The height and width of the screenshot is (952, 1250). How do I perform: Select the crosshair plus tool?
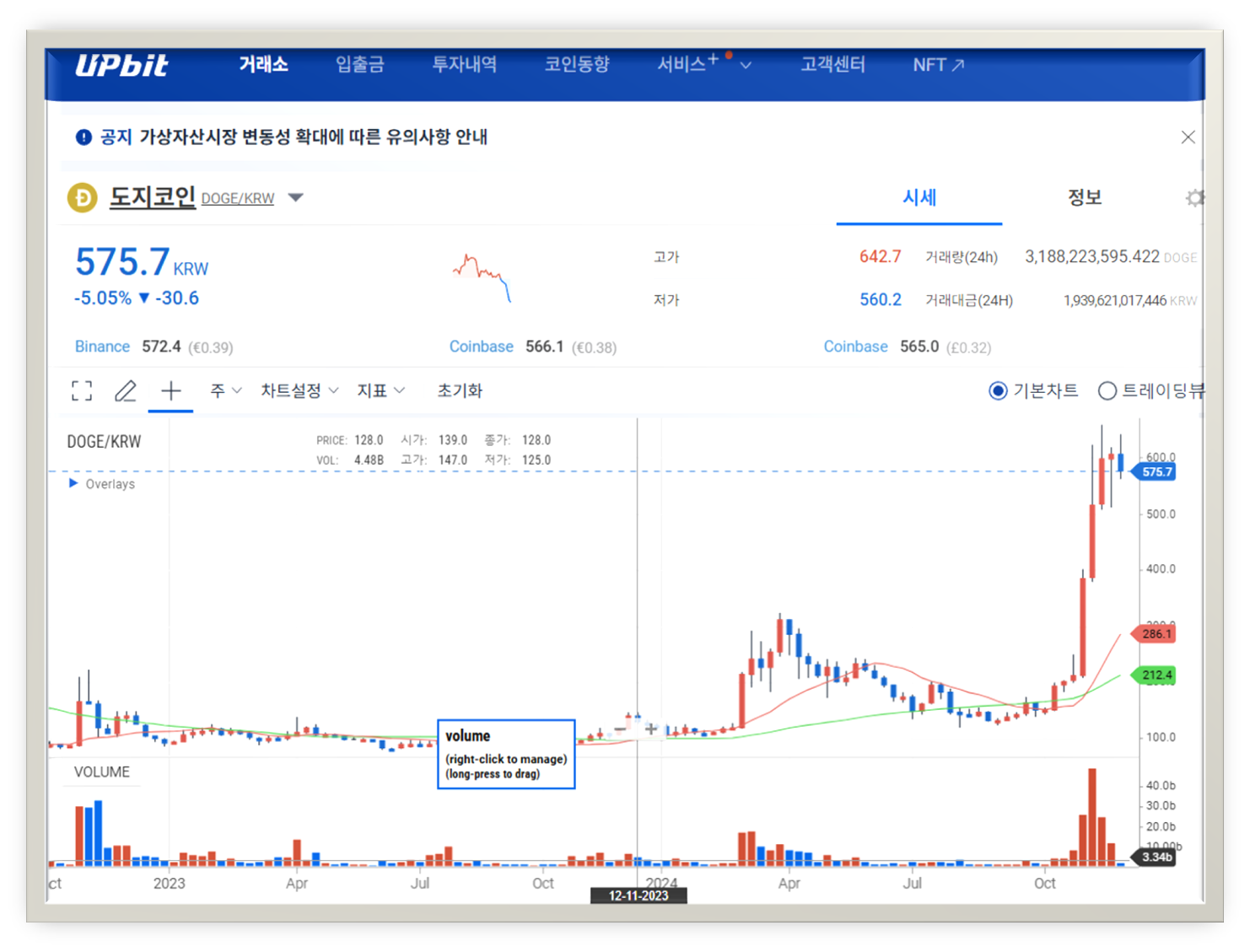171,390
